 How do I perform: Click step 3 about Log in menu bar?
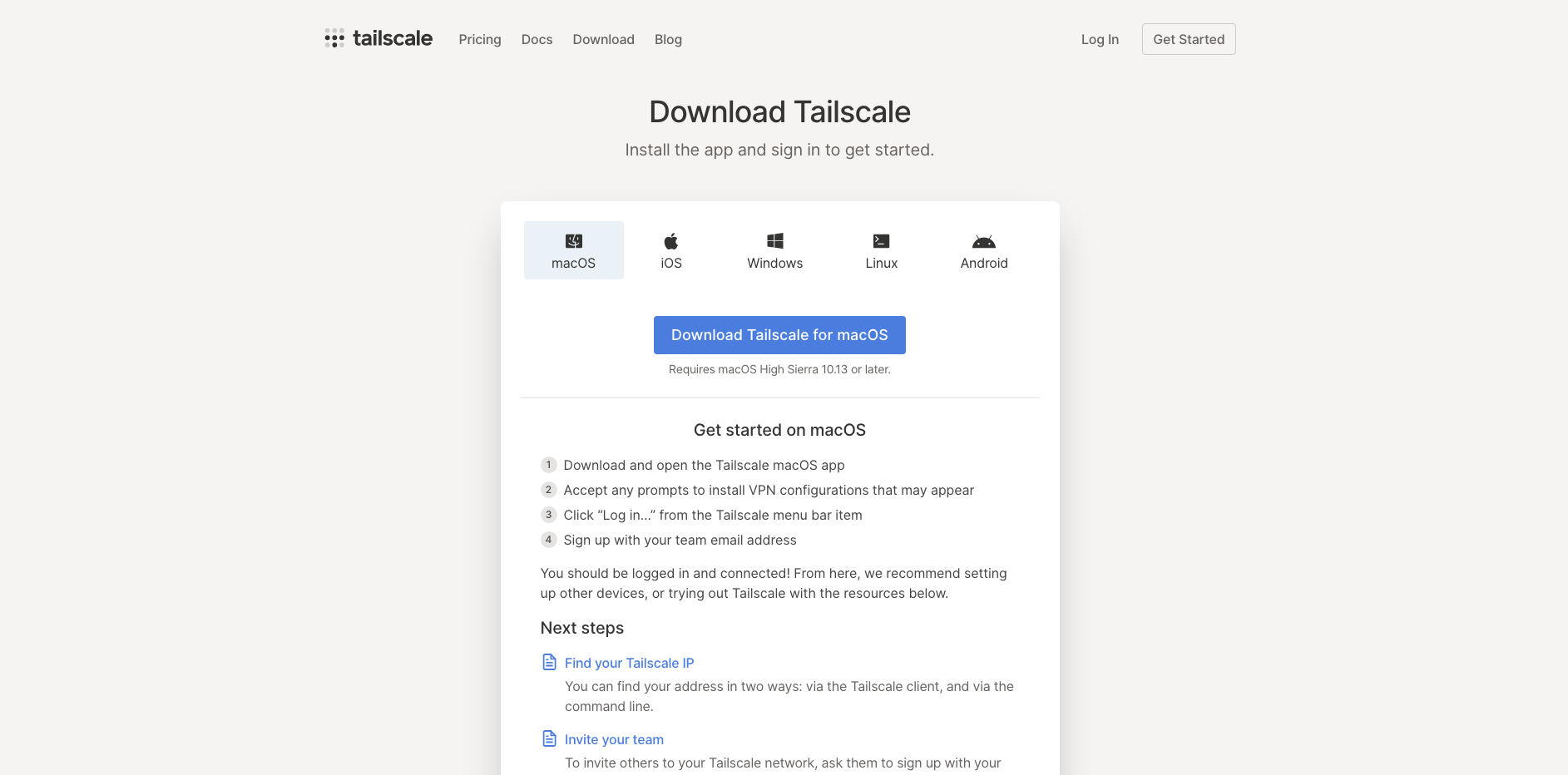coord(713,515)
